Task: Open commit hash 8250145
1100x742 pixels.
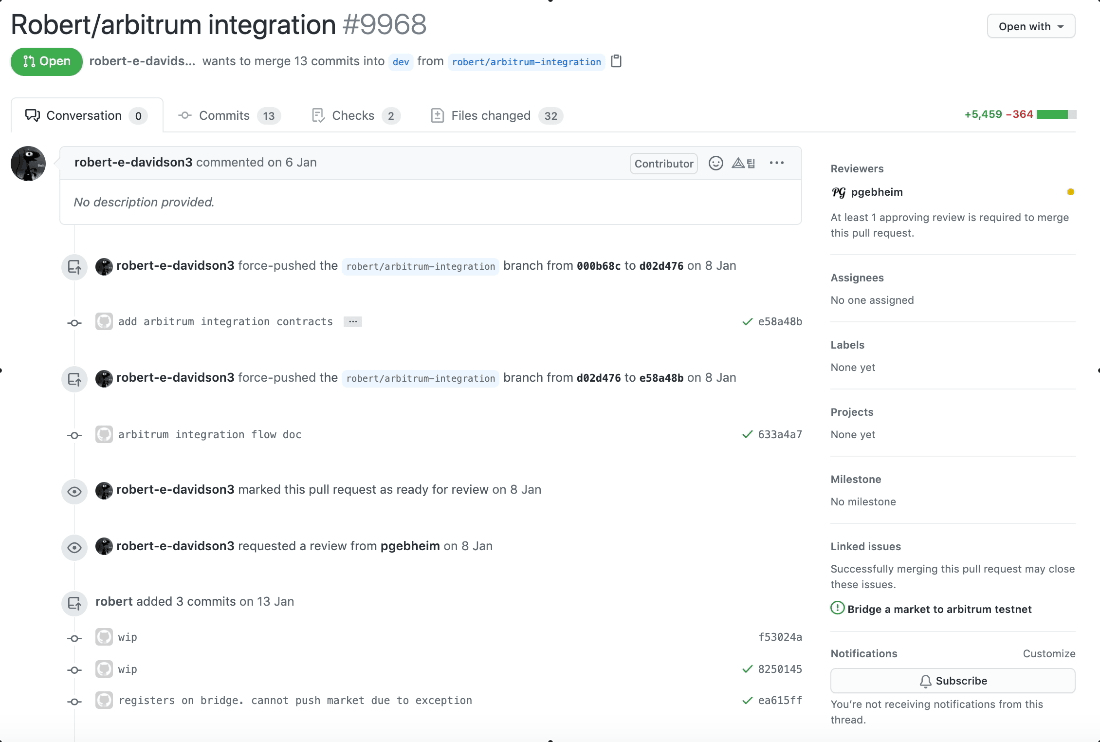Action: (x=780, y=669)
